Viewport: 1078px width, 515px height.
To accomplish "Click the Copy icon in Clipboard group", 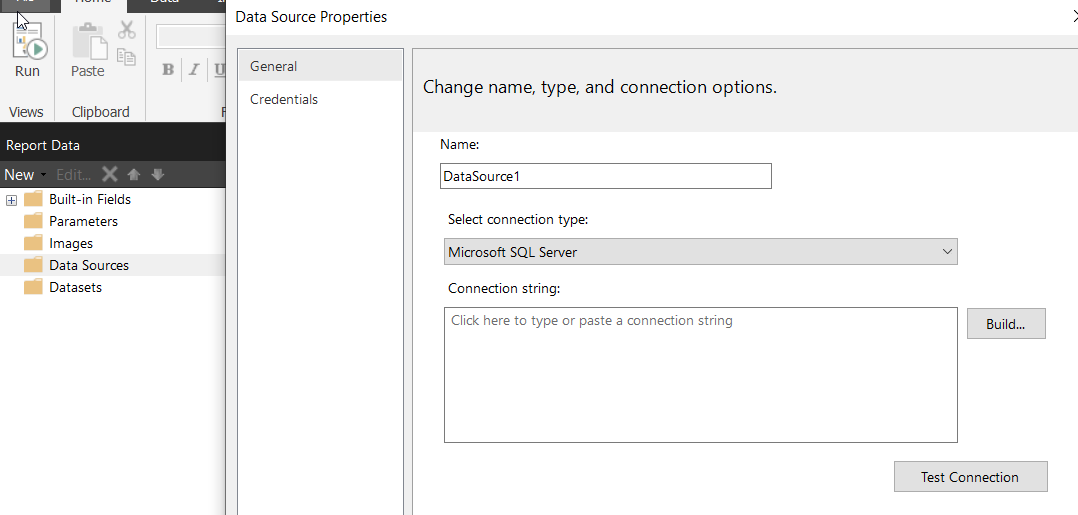I will 126,56.
